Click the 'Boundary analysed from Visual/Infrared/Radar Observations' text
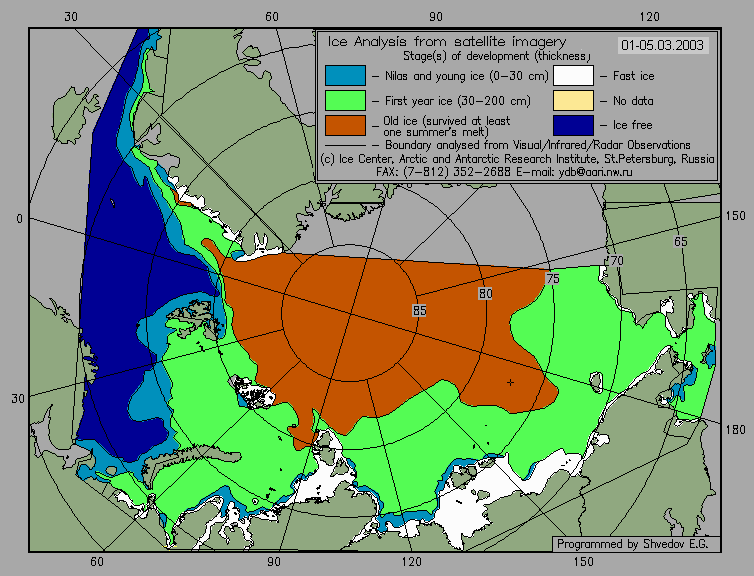 pos(538,145)
